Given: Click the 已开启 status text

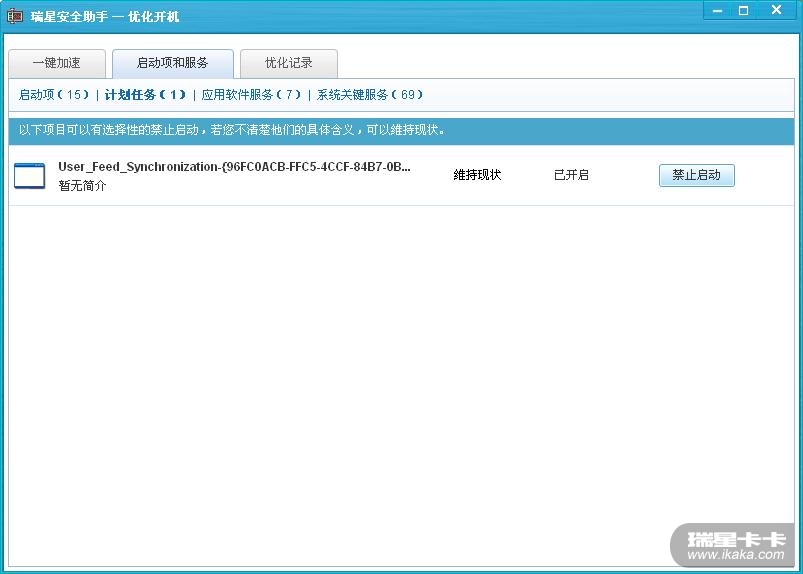Looking at the screenshot, I should [x=571, y=175].
